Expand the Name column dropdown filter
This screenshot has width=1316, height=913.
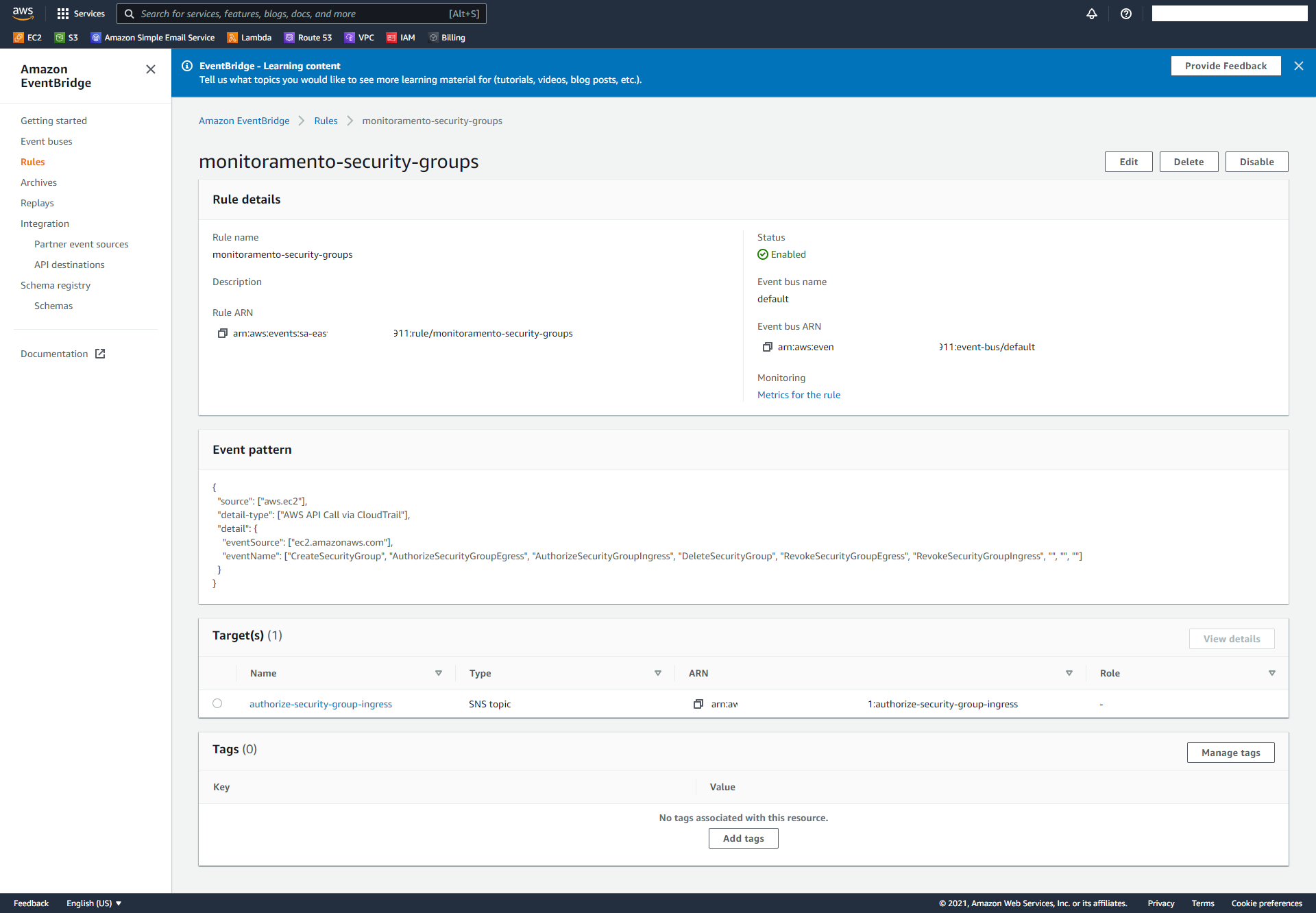click(x=437, y=673)
